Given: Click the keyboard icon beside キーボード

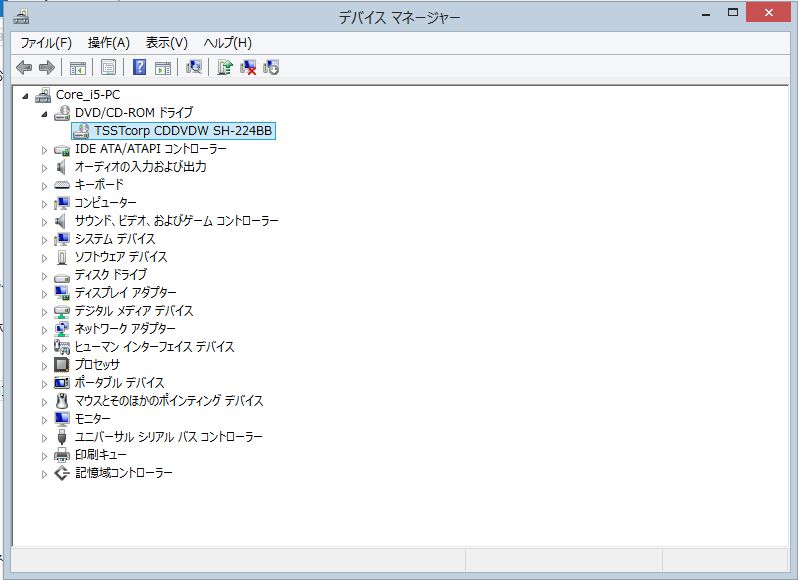Looking at the screenshot, I should pyautogui.click(x=62, y=185).
